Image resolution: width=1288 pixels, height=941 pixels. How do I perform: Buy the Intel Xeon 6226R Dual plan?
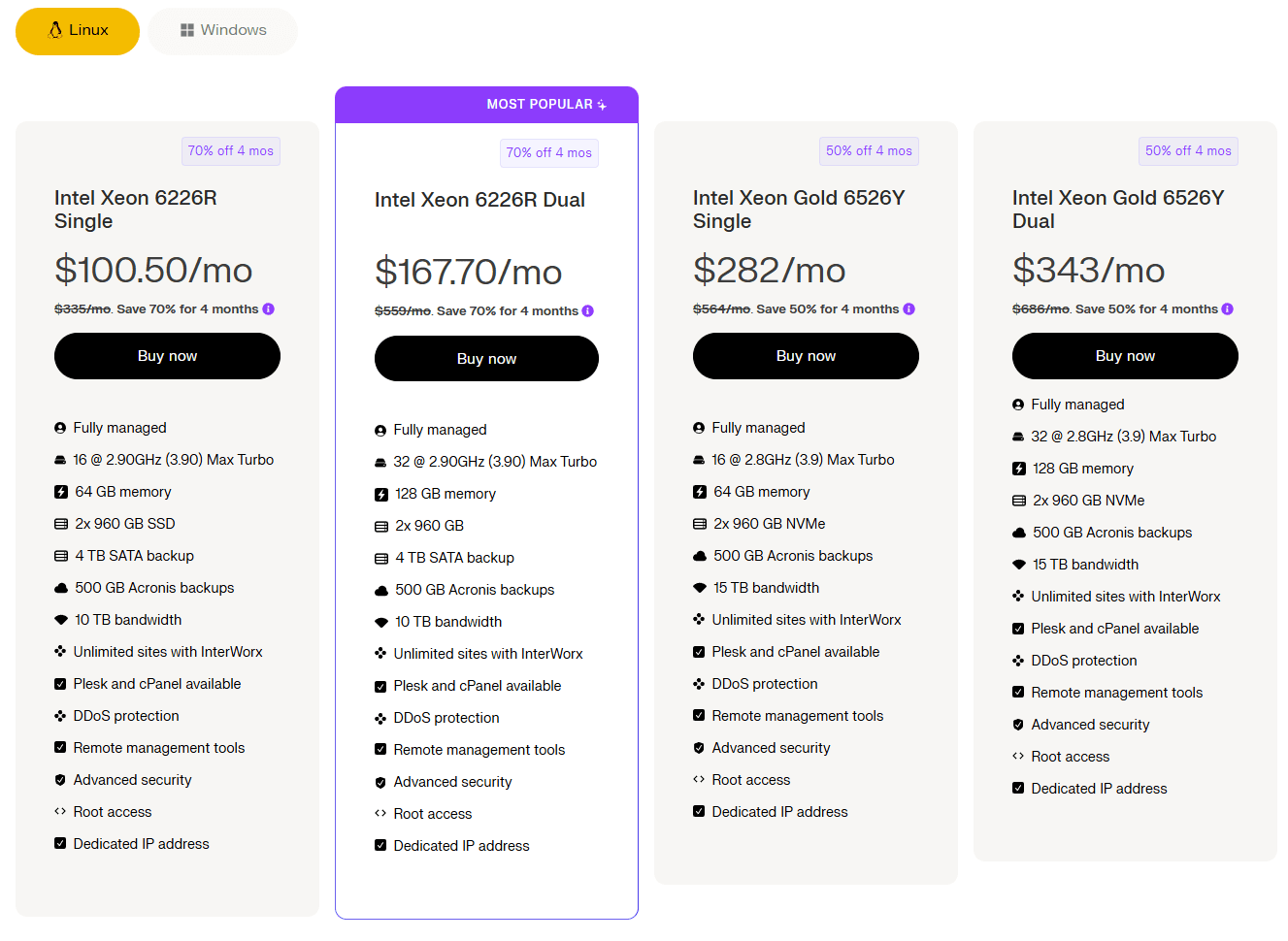point(486,359)
